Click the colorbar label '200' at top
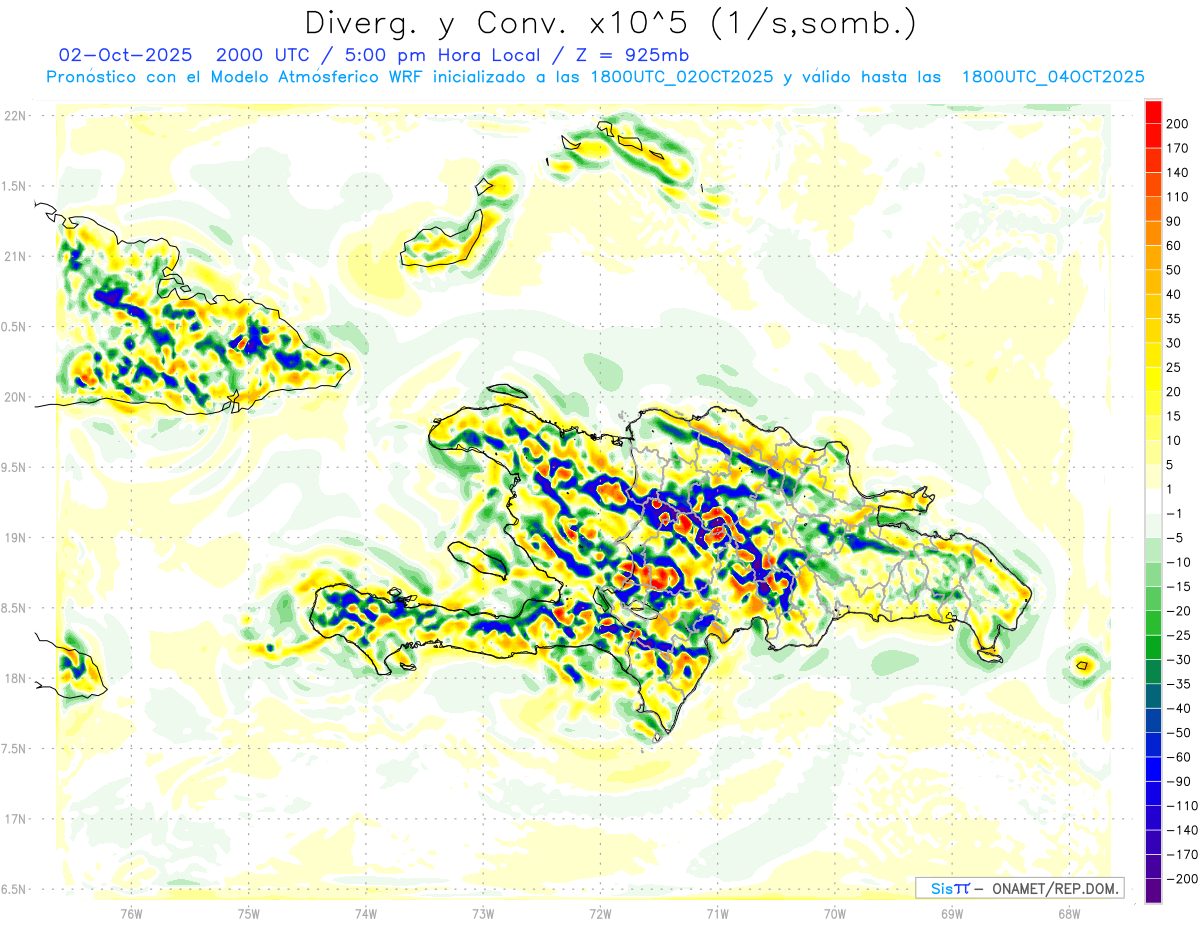This screenshot has width=1200, height=927. [x=1178, y=124]
